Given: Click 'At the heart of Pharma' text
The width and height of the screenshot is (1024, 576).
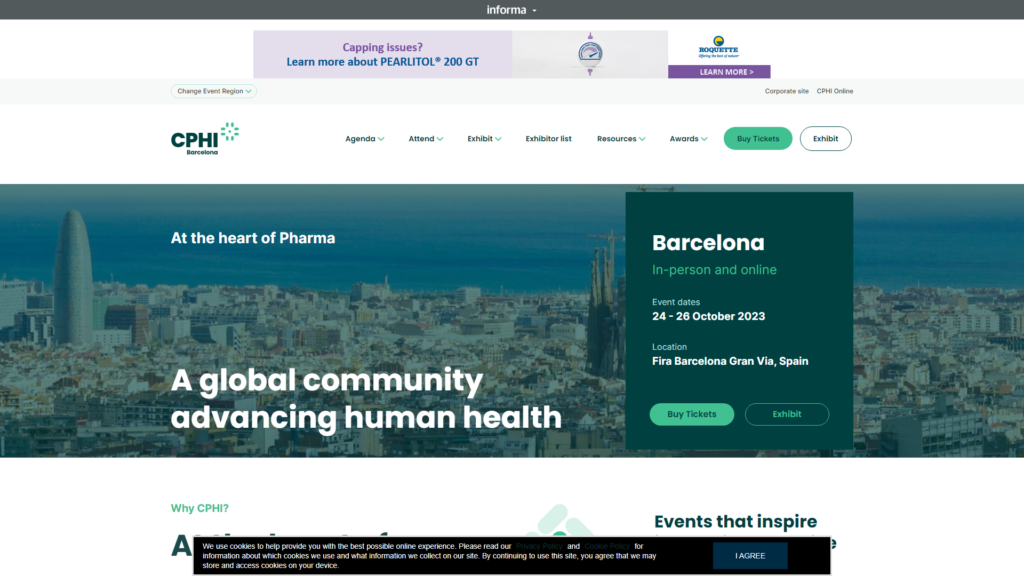Looking at the screenshot, I should 253,238.
